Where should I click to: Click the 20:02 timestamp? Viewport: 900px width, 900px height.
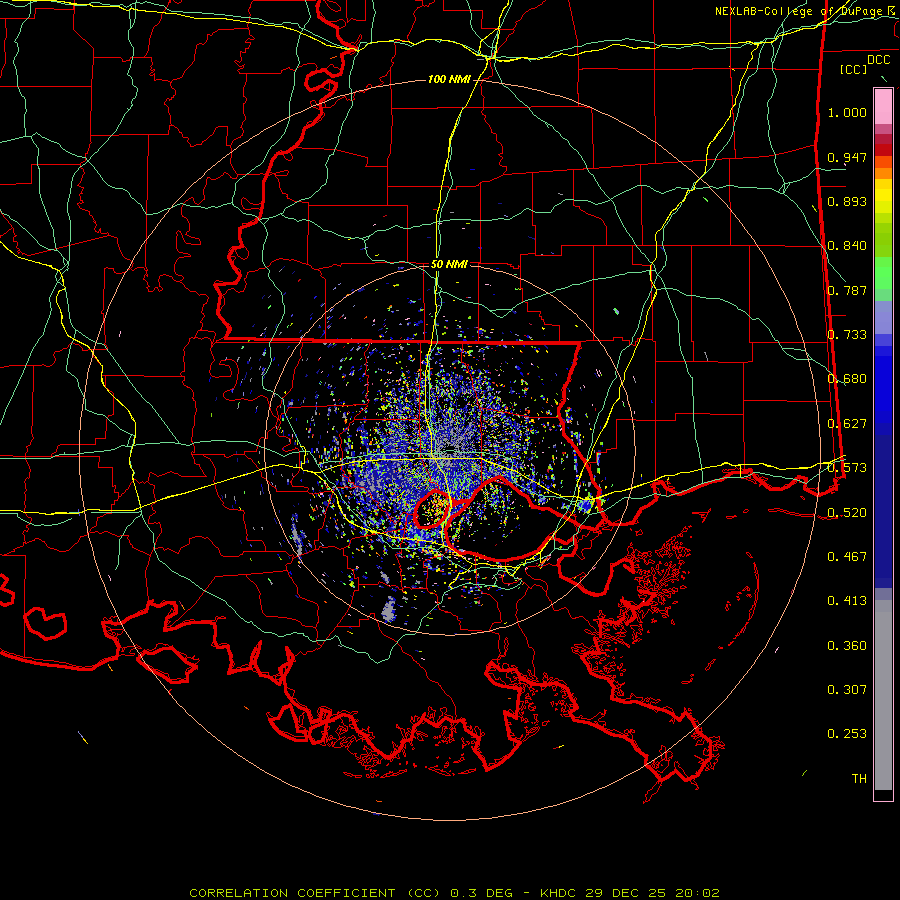pos(698,893)
